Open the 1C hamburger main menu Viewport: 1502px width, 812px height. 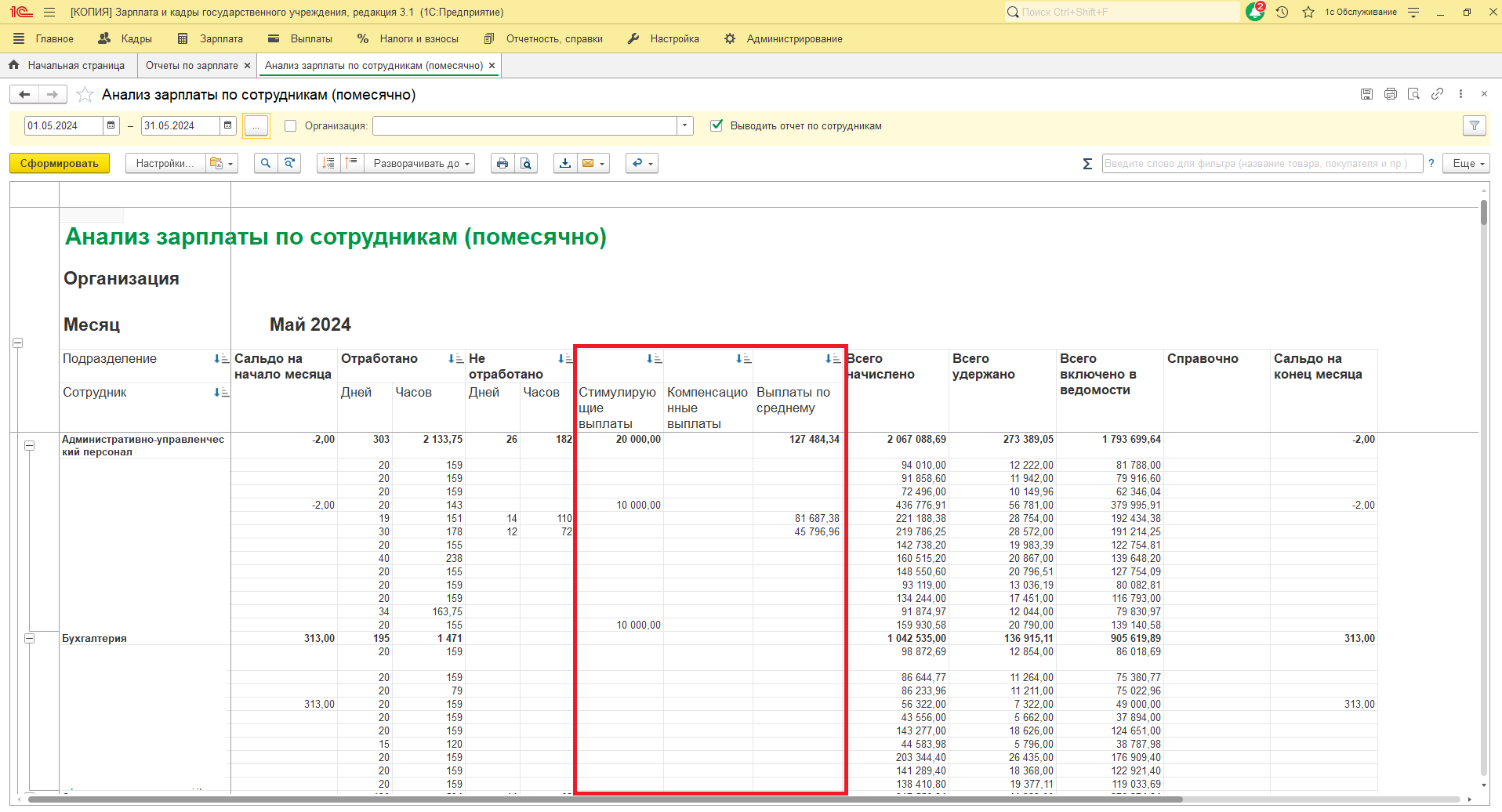pyautogui.click(x=49, y=13)
